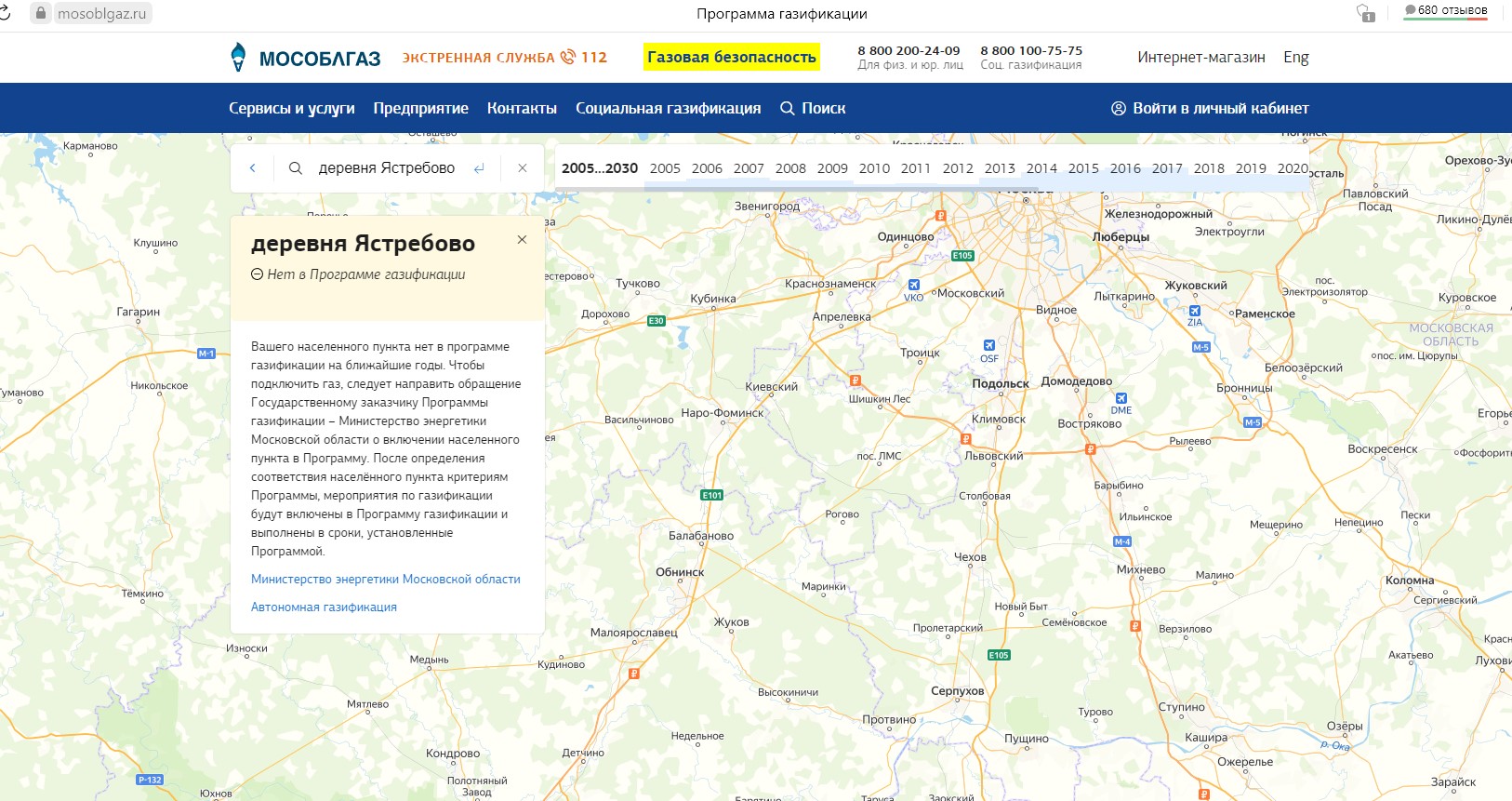Select year 2006 on the timeline
The width and height of the screenshot is (1512, 801).
[x=707, y=168]
